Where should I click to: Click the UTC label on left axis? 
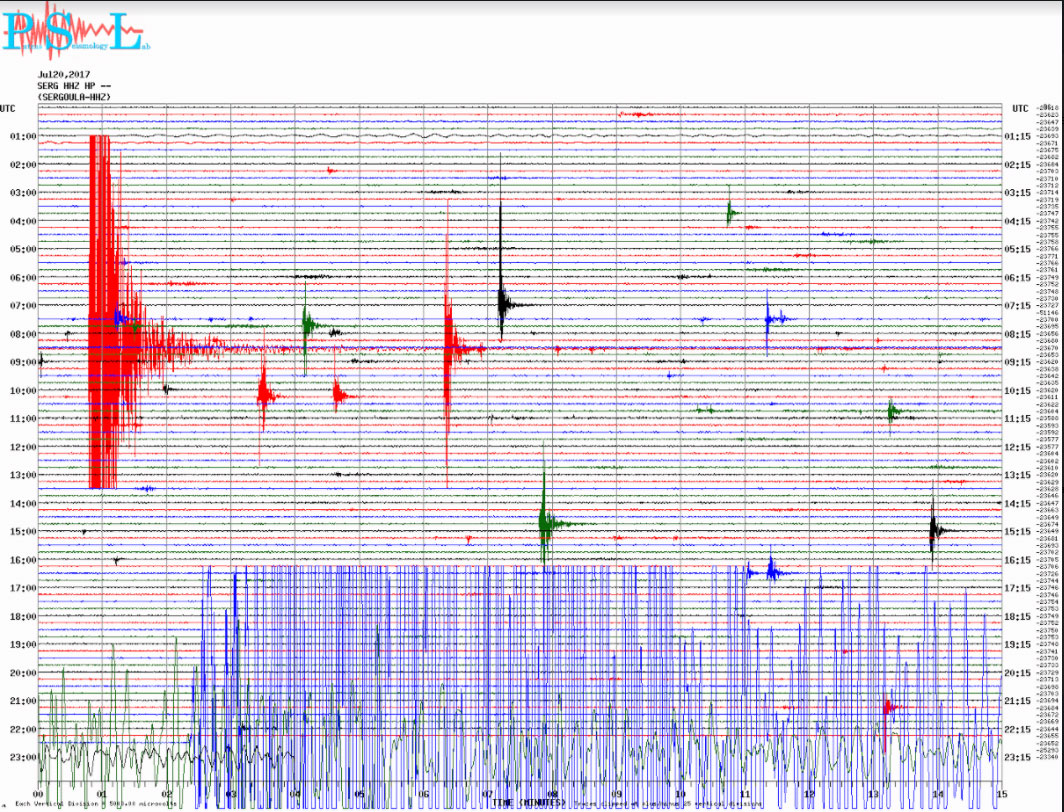(8, 108)
